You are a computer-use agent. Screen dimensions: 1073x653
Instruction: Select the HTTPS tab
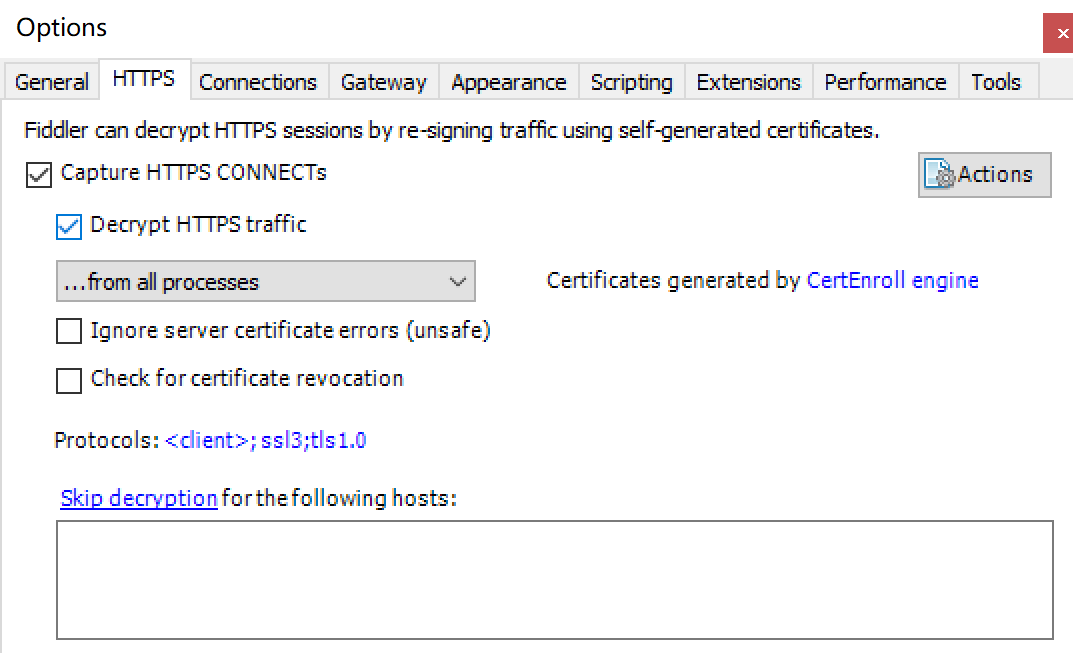[144, 79]
